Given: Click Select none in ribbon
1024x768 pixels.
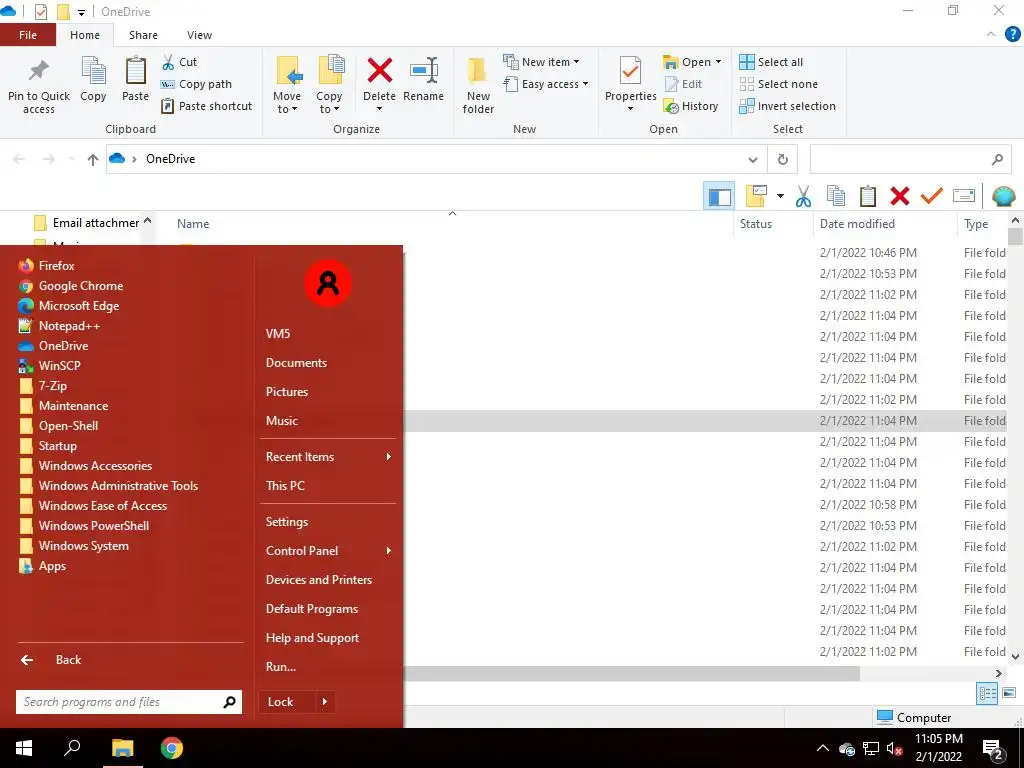Looking at the screenshot, I should 778,84.
